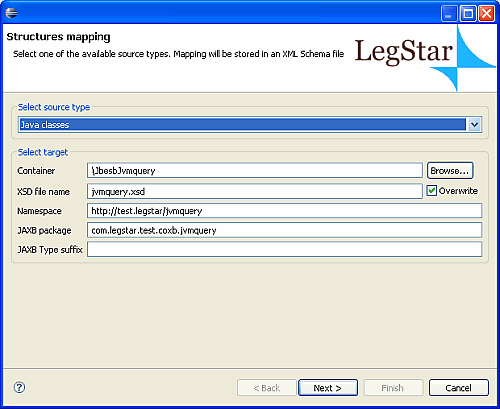This screenshot has width=500, height=409.
Task: Click the help question mark icon
Action: [19, 387]
